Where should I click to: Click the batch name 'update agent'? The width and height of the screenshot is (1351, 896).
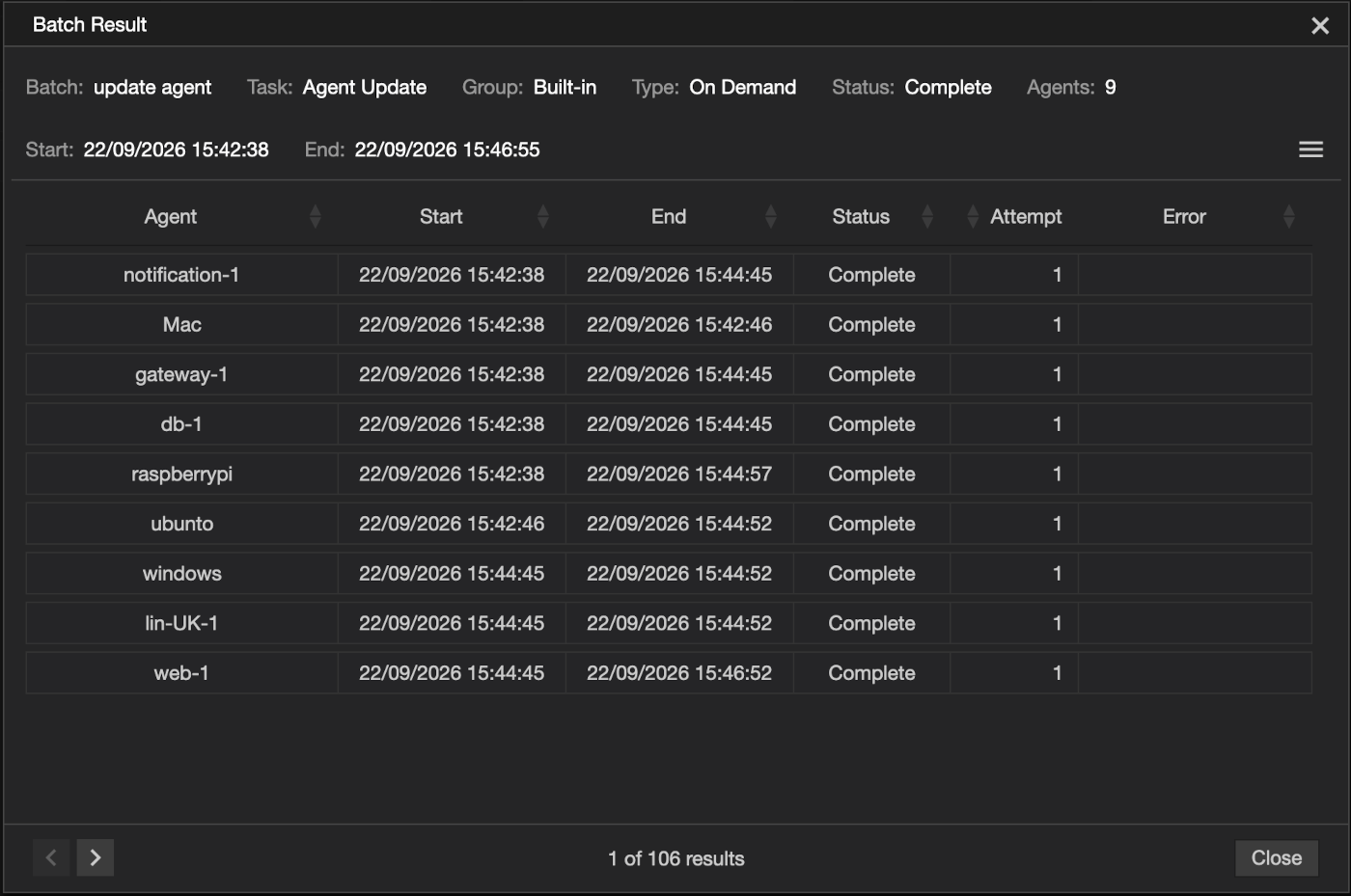coord(152,88)
